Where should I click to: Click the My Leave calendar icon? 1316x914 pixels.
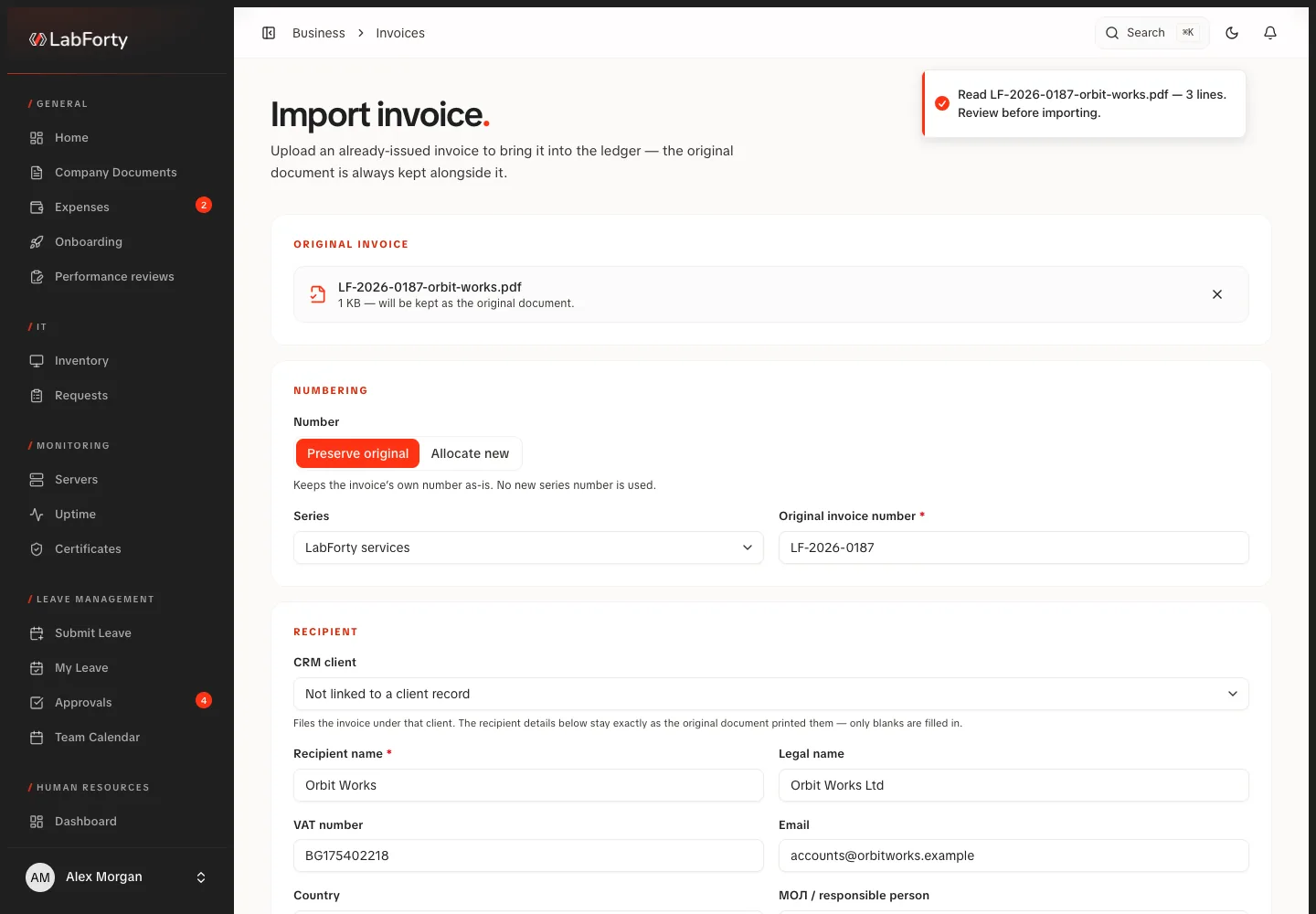click(x=37, y=668)
